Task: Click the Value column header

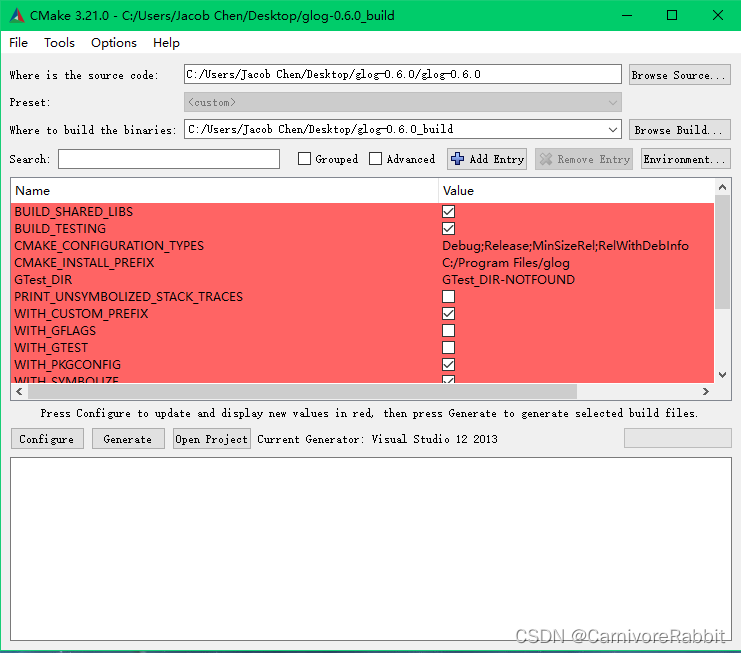Action: click(x=576, y=191)
